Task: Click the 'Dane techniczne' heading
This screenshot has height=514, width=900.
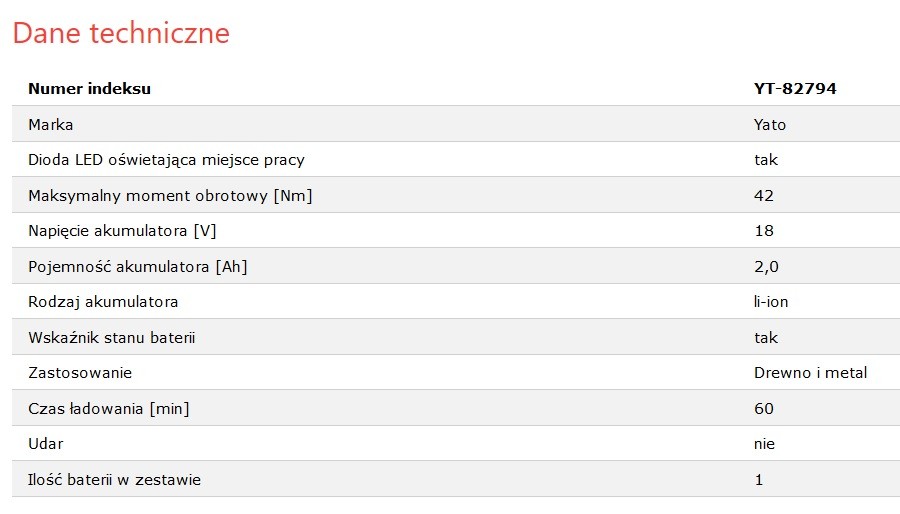Action: pyautogui.click(x=121, y=33)
